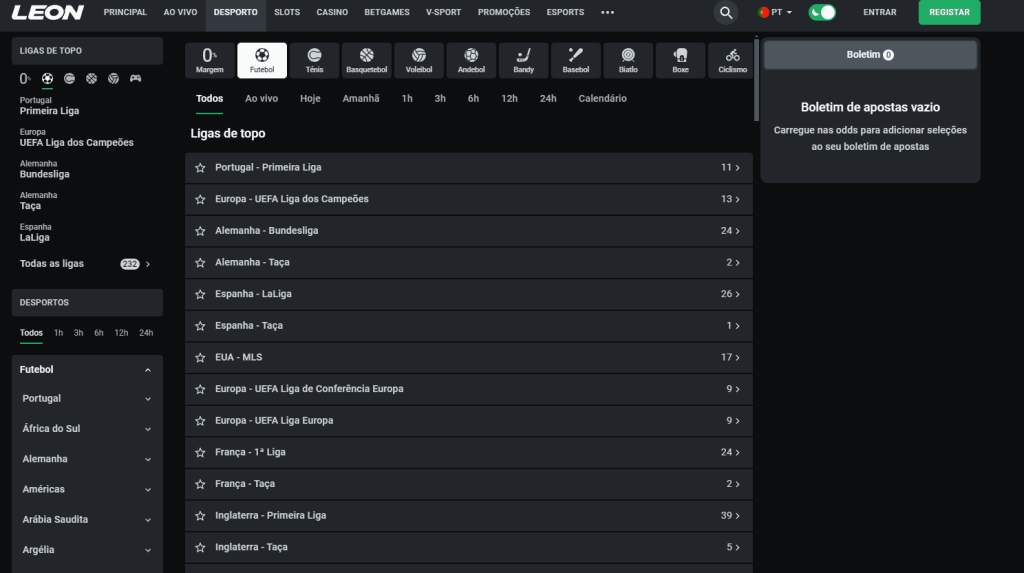The image size is (1024, 573).
Task: Select 3h filter in Desportos sidebar
Action: pyautogui.click(x=78, y=333)
